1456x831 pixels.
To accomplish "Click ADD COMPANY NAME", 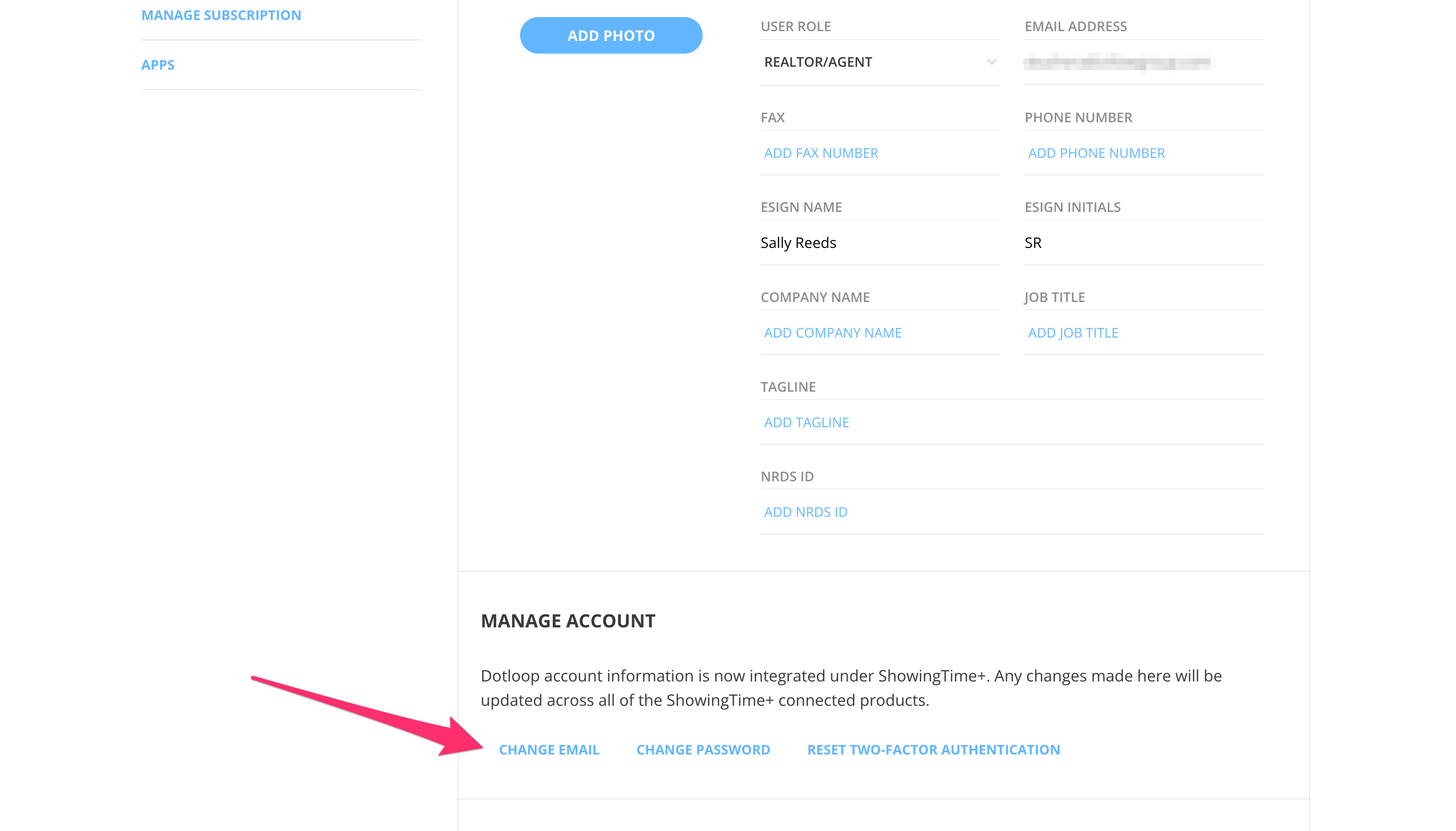I will point(832,332).
